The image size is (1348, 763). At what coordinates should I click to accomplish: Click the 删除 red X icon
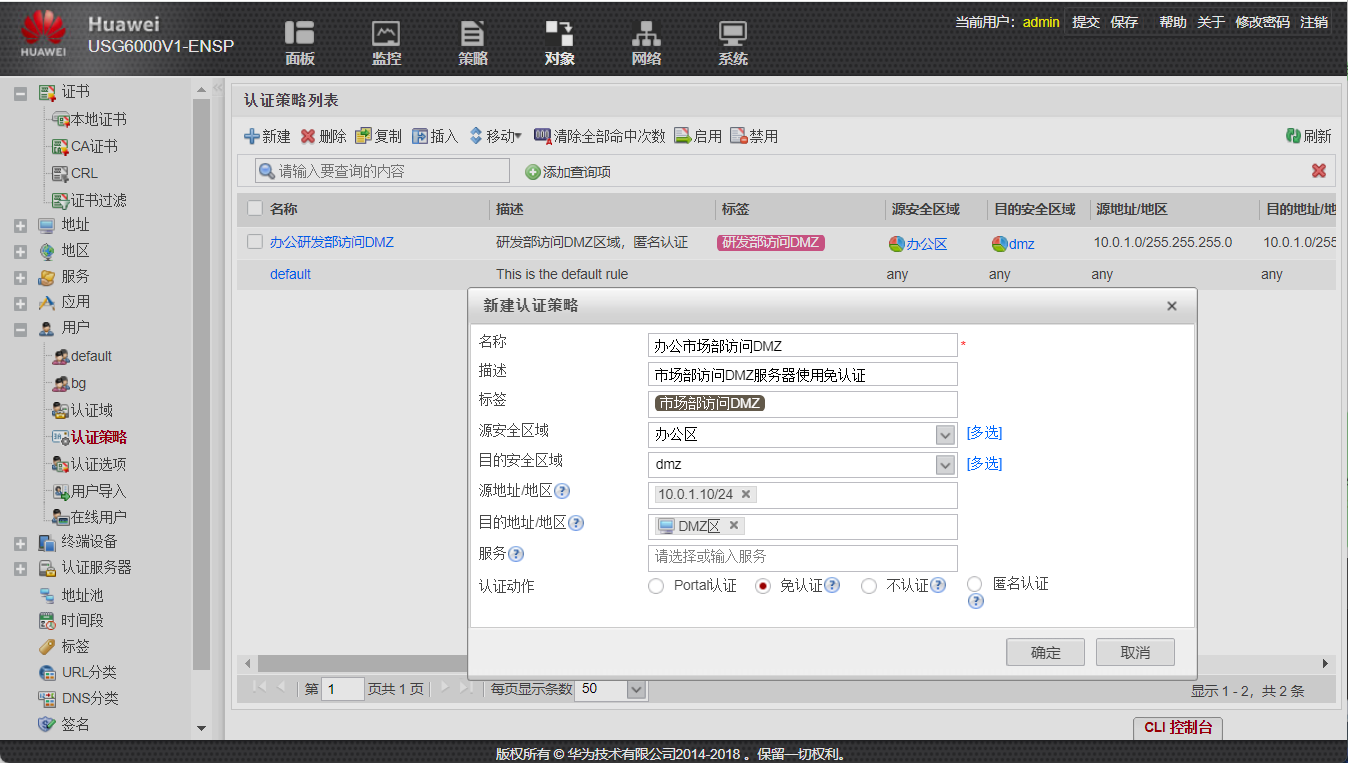[x=308, y=136]
